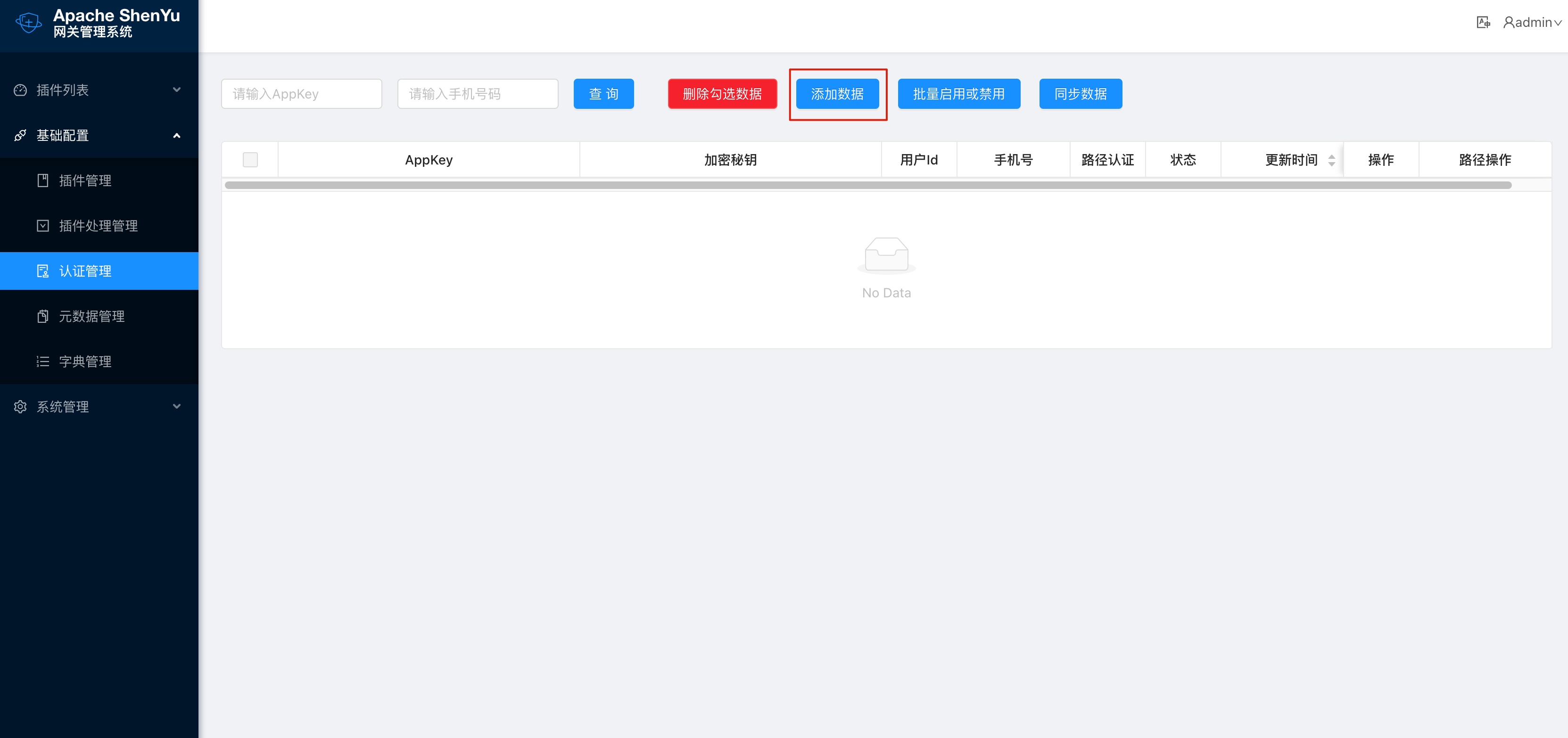The width and height of the screenshot is (1568, 738).
Task: Toggle the select-all checkbox in table header
Action: coord(250,159)
